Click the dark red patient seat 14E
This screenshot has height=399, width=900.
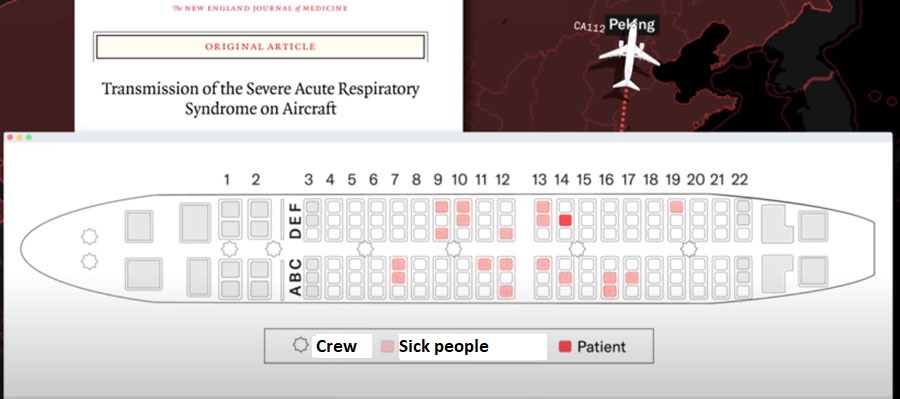pyautogui.click(x=565, y=220)
